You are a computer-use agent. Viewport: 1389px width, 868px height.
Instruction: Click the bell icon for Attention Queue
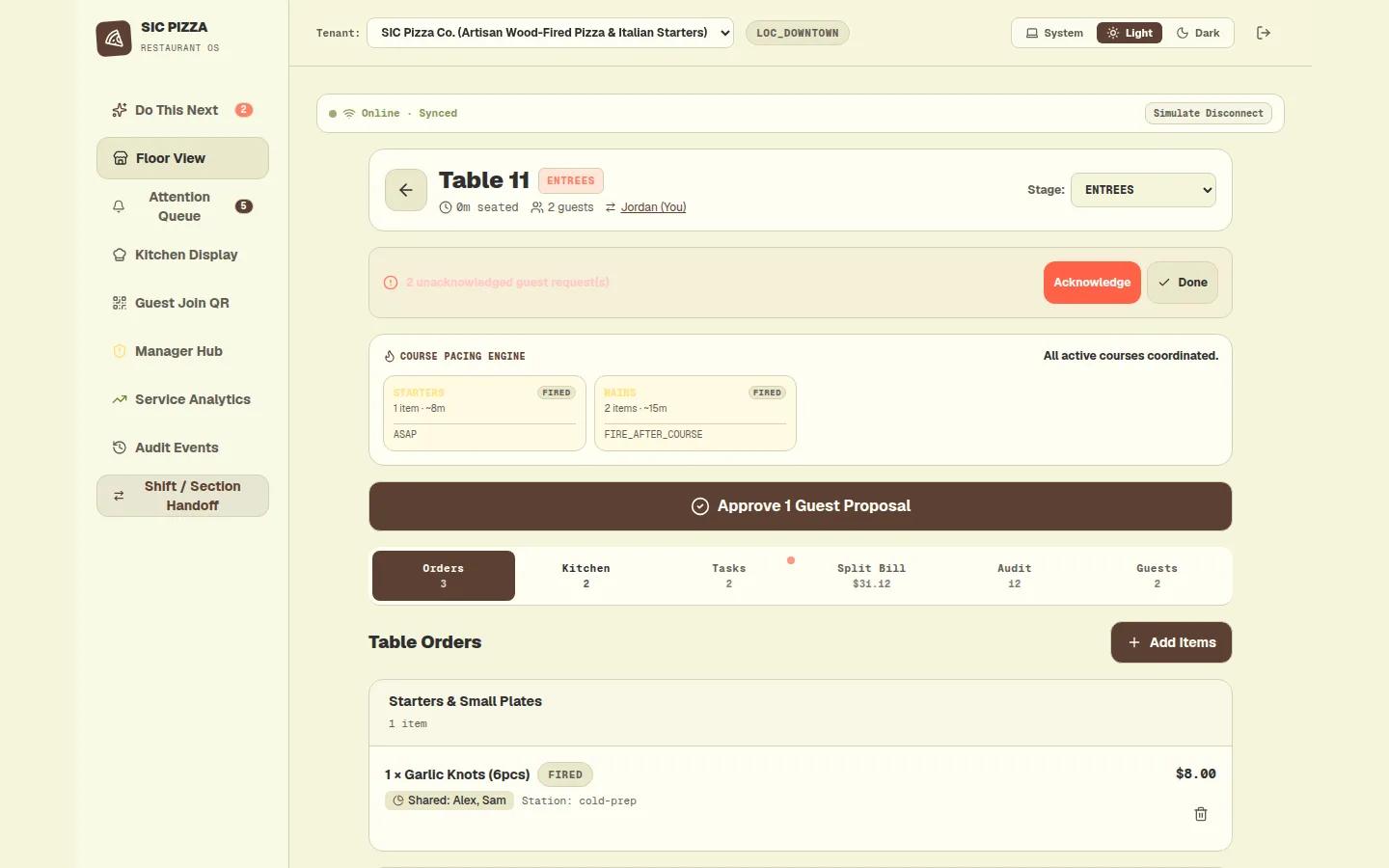tap(119, 206)
